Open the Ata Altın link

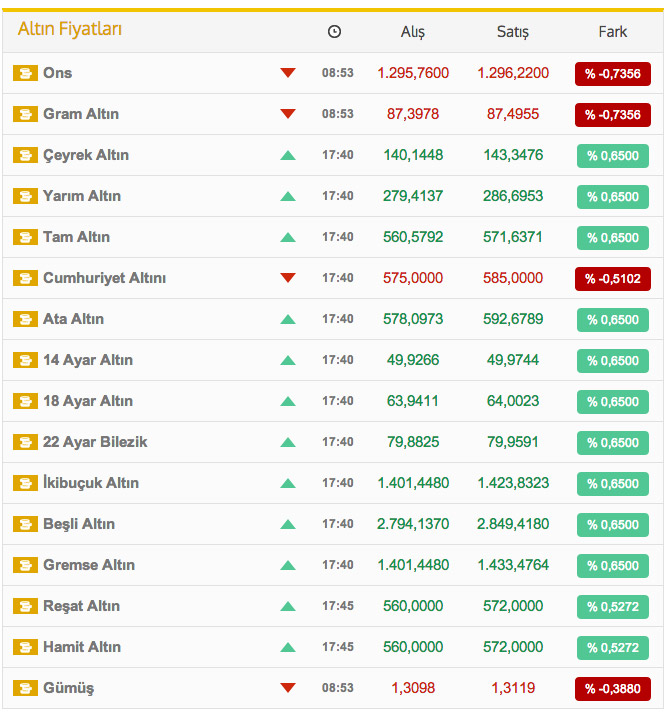pos(73,319)
